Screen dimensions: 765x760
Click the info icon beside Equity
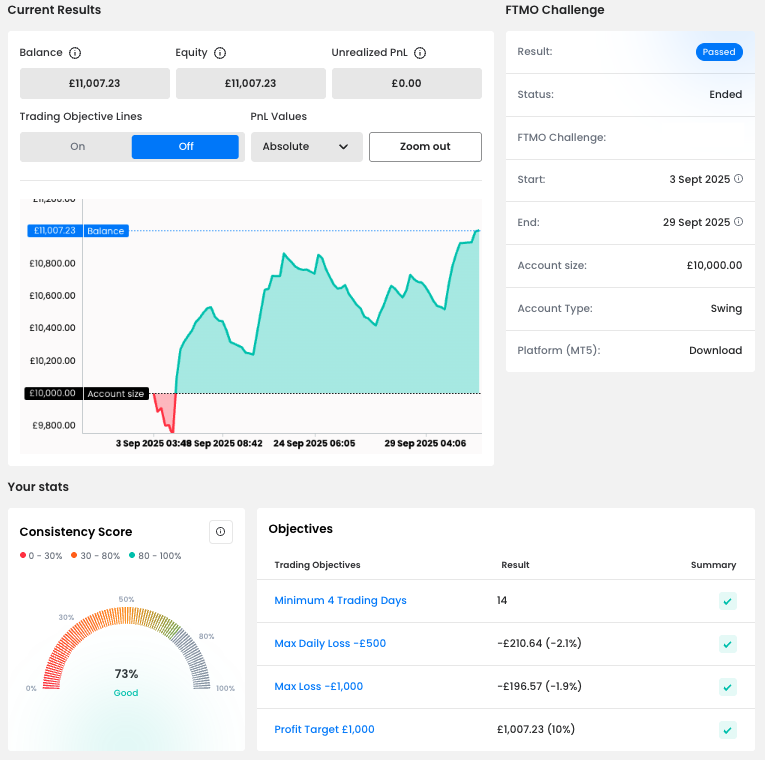(220, 53)
